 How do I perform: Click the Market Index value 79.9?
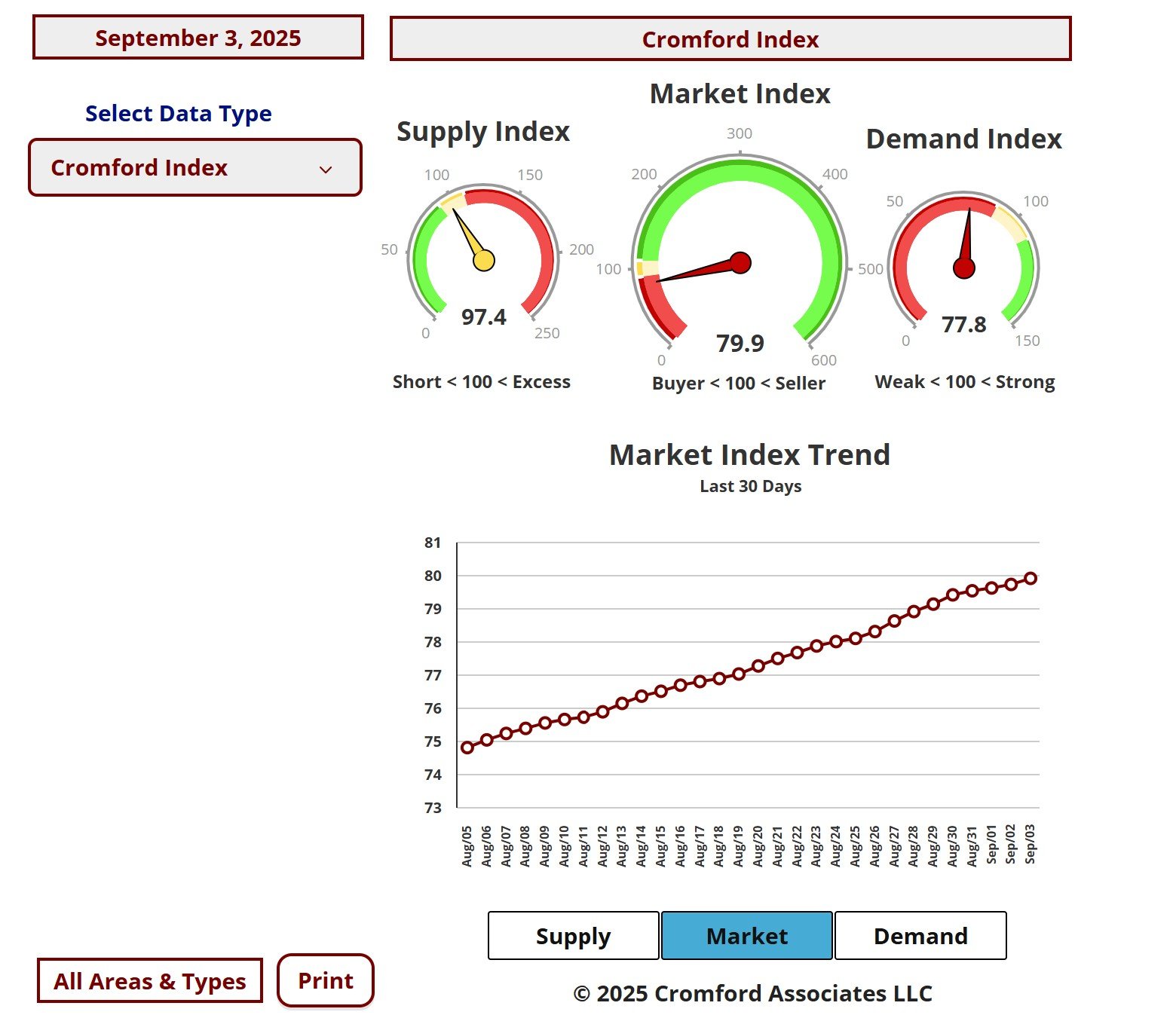pos(740,343)
